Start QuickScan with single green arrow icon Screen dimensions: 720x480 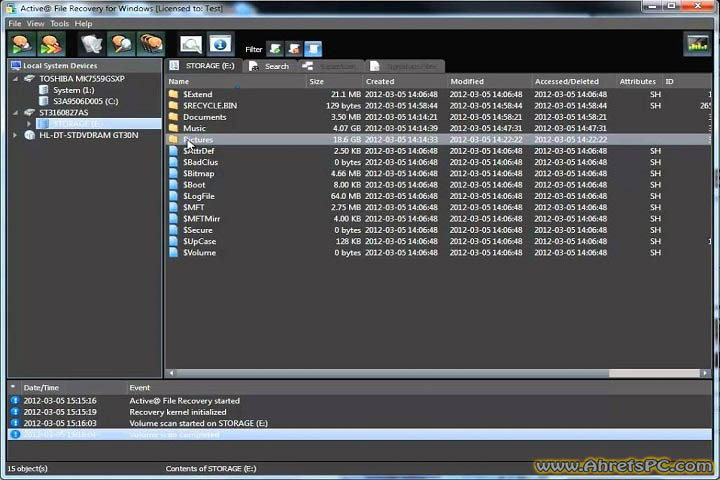coord(22,45)
